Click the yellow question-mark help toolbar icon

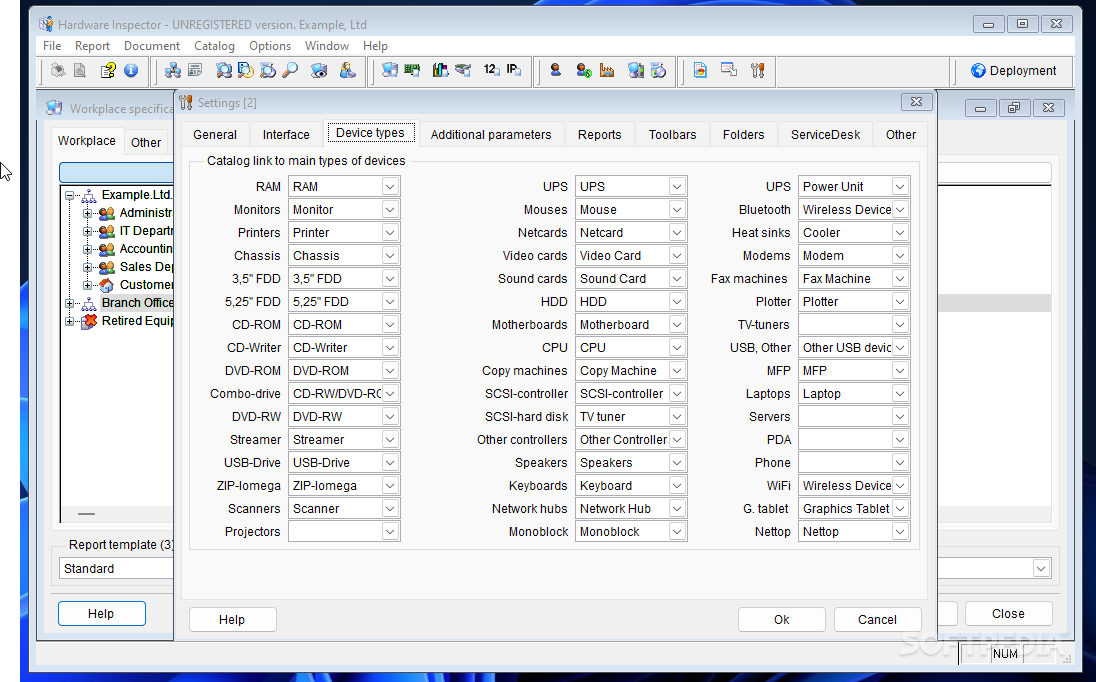(108, 71)
